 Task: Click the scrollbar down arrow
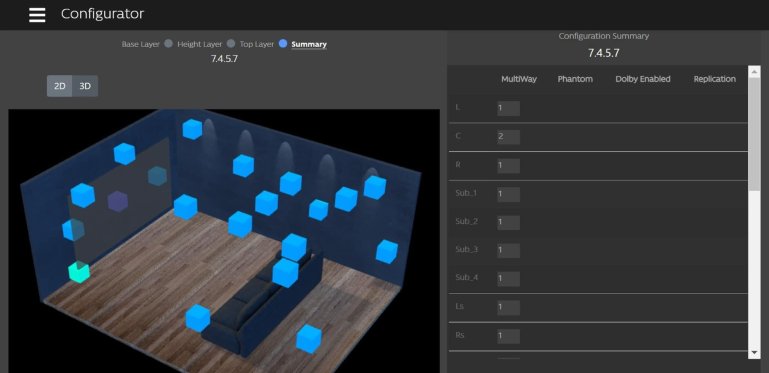754,353
